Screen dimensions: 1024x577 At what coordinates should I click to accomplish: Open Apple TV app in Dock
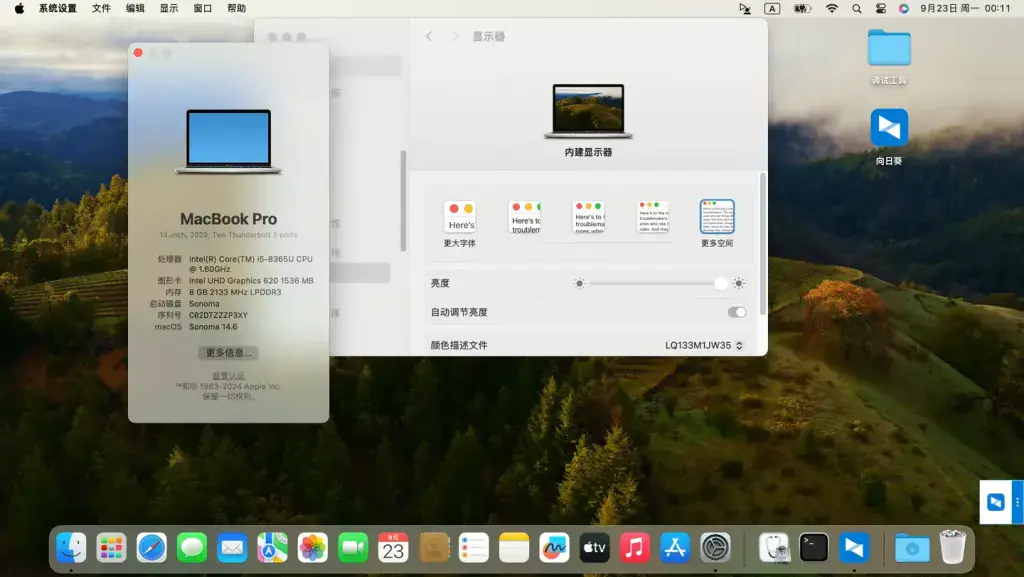(x=594, y=547)
